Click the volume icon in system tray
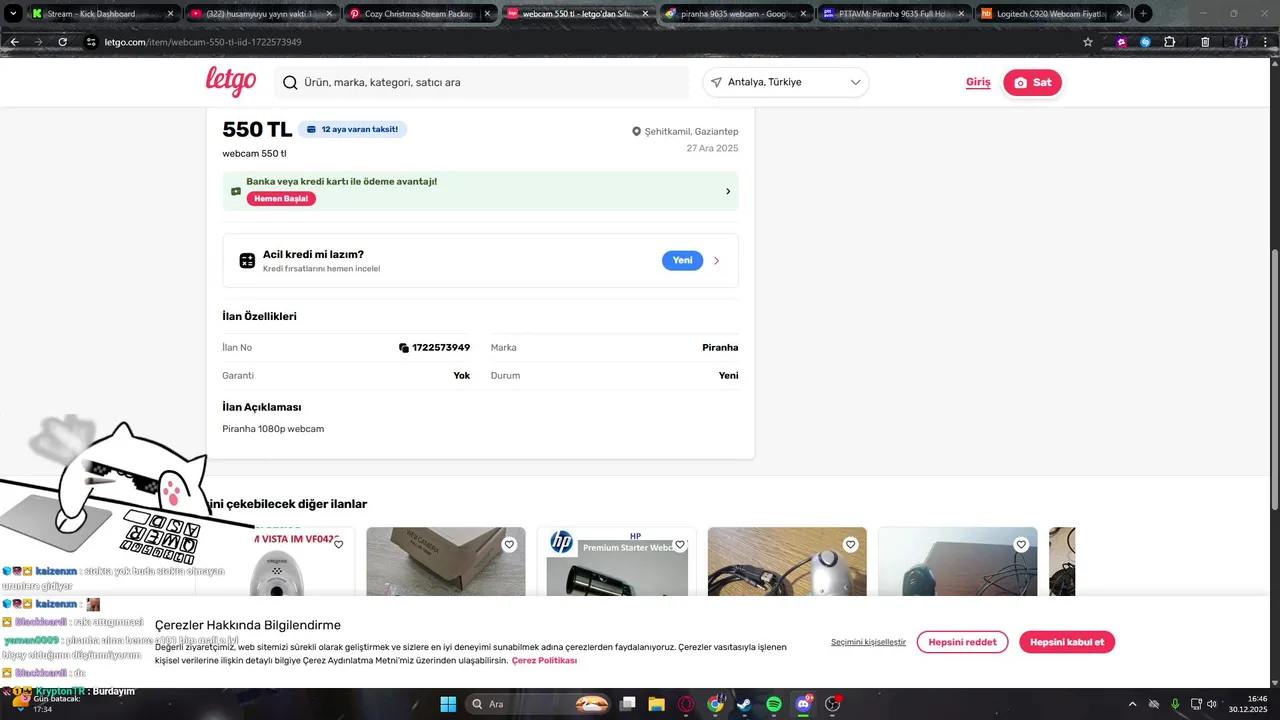 1212,704
